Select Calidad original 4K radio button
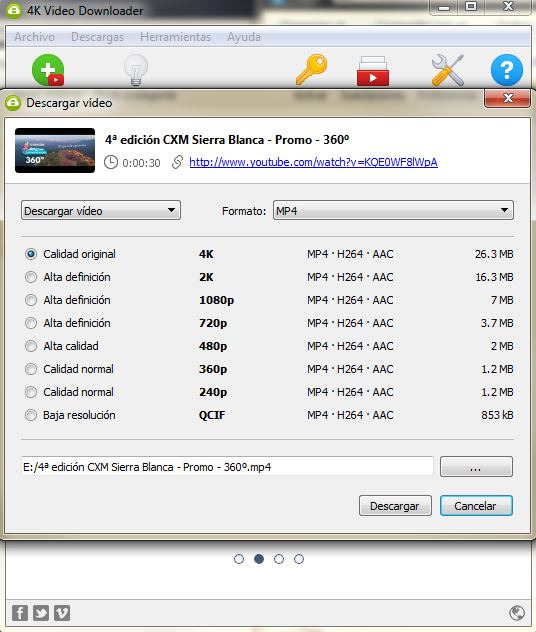The height and width of the screenshot is (632, 536). click(31, 254)
